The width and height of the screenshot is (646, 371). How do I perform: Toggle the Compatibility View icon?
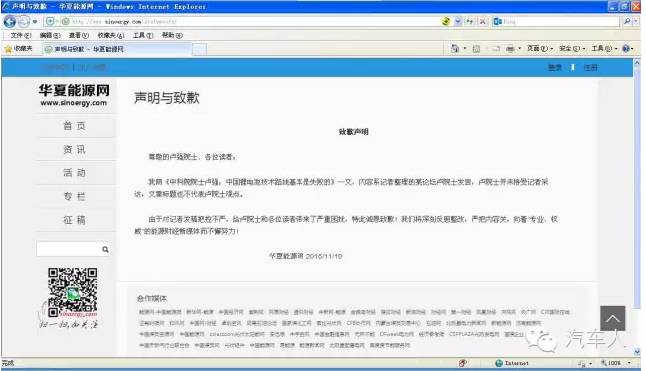click(446, 21)
